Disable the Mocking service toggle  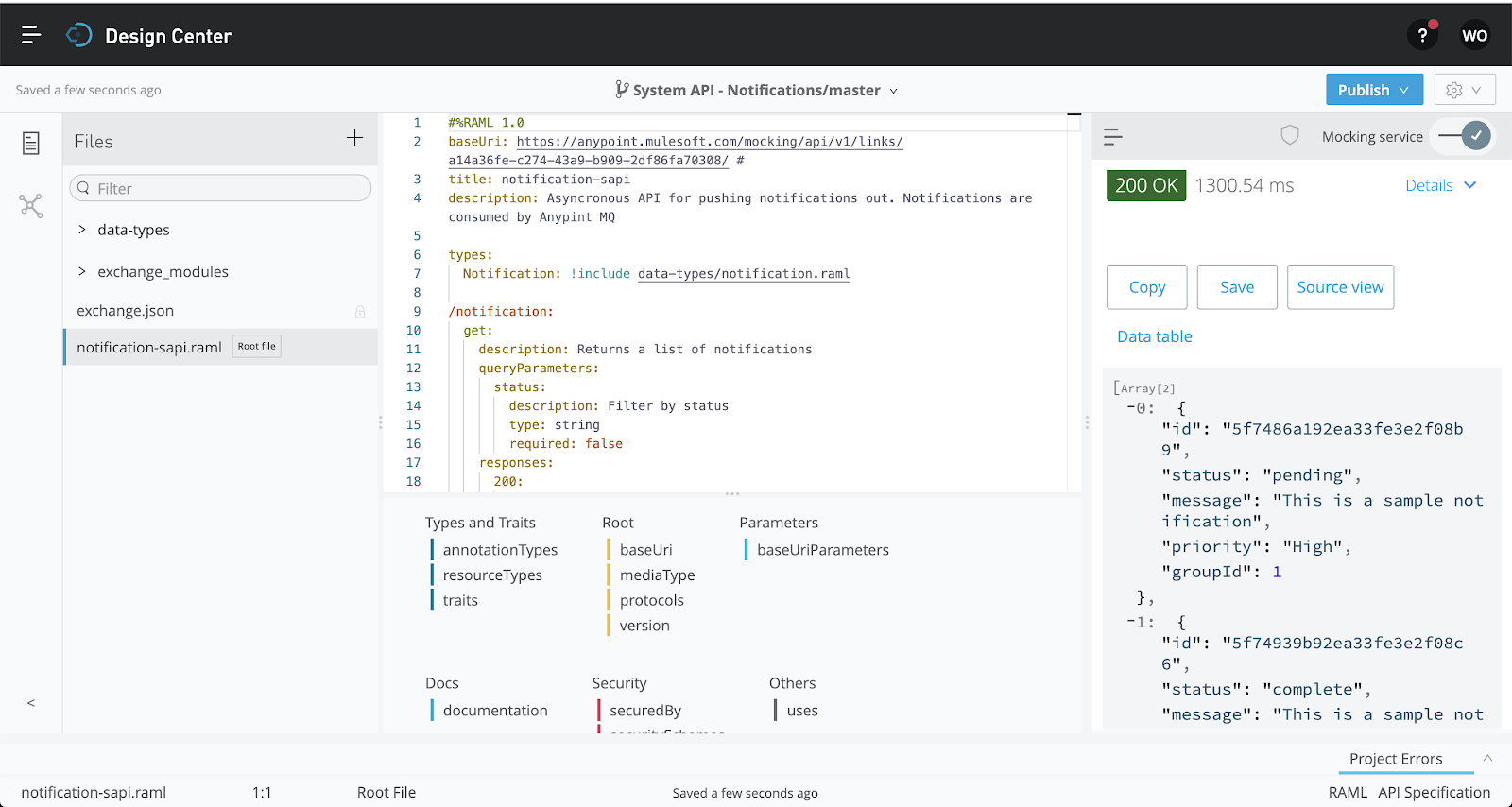coord(1465,136)
